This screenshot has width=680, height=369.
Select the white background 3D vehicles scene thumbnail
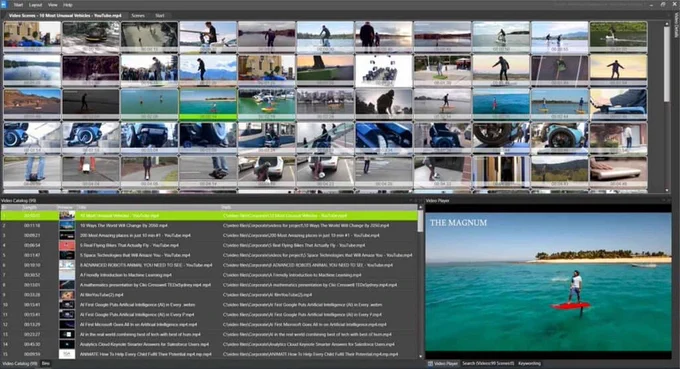[384, 71]
